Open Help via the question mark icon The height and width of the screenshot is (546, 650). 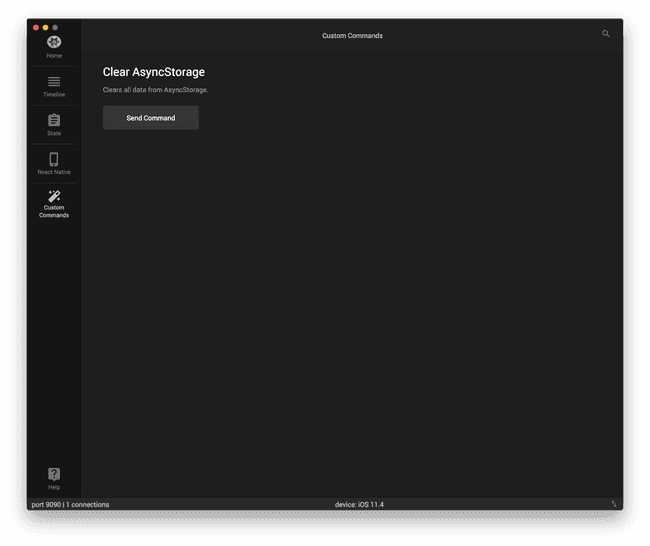coord(54,474)
